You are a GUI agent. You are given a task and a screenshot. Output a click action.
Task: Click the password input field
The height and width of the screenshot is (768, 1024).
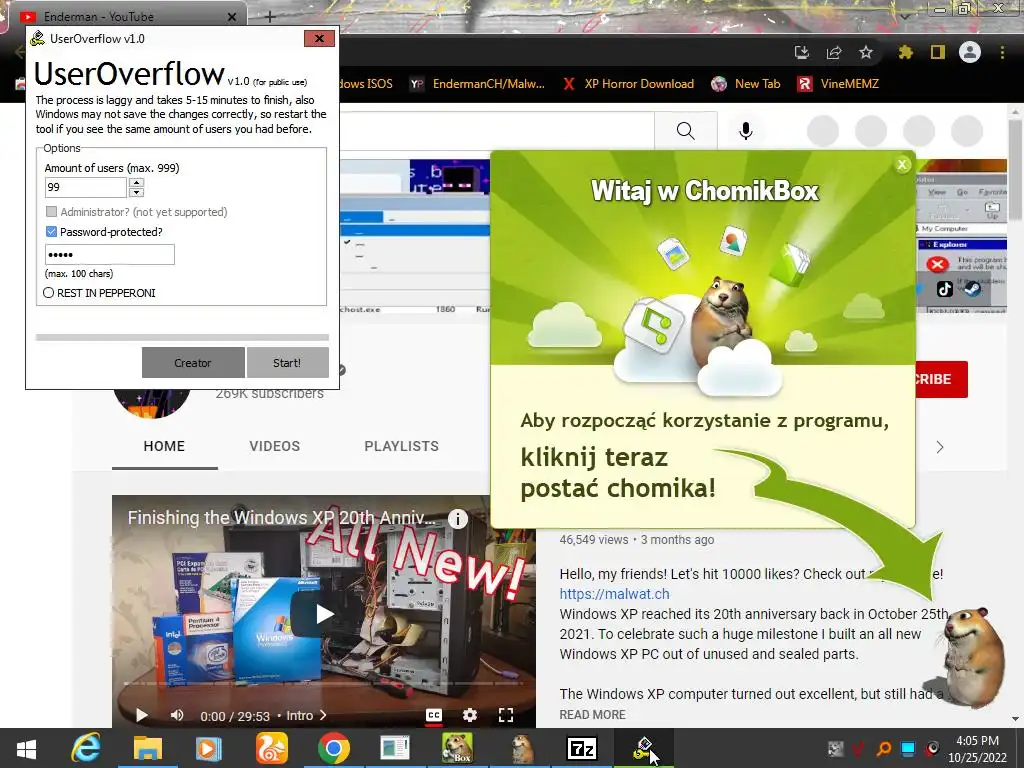click(x=110, y=255)
